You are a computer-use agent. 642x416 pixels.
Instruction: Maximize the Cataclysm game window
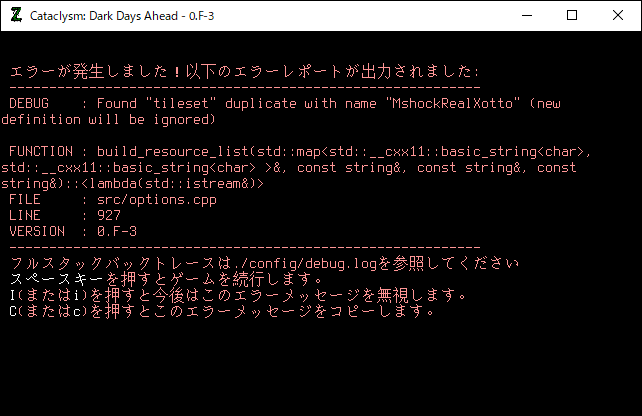click(x=571, y=15)
